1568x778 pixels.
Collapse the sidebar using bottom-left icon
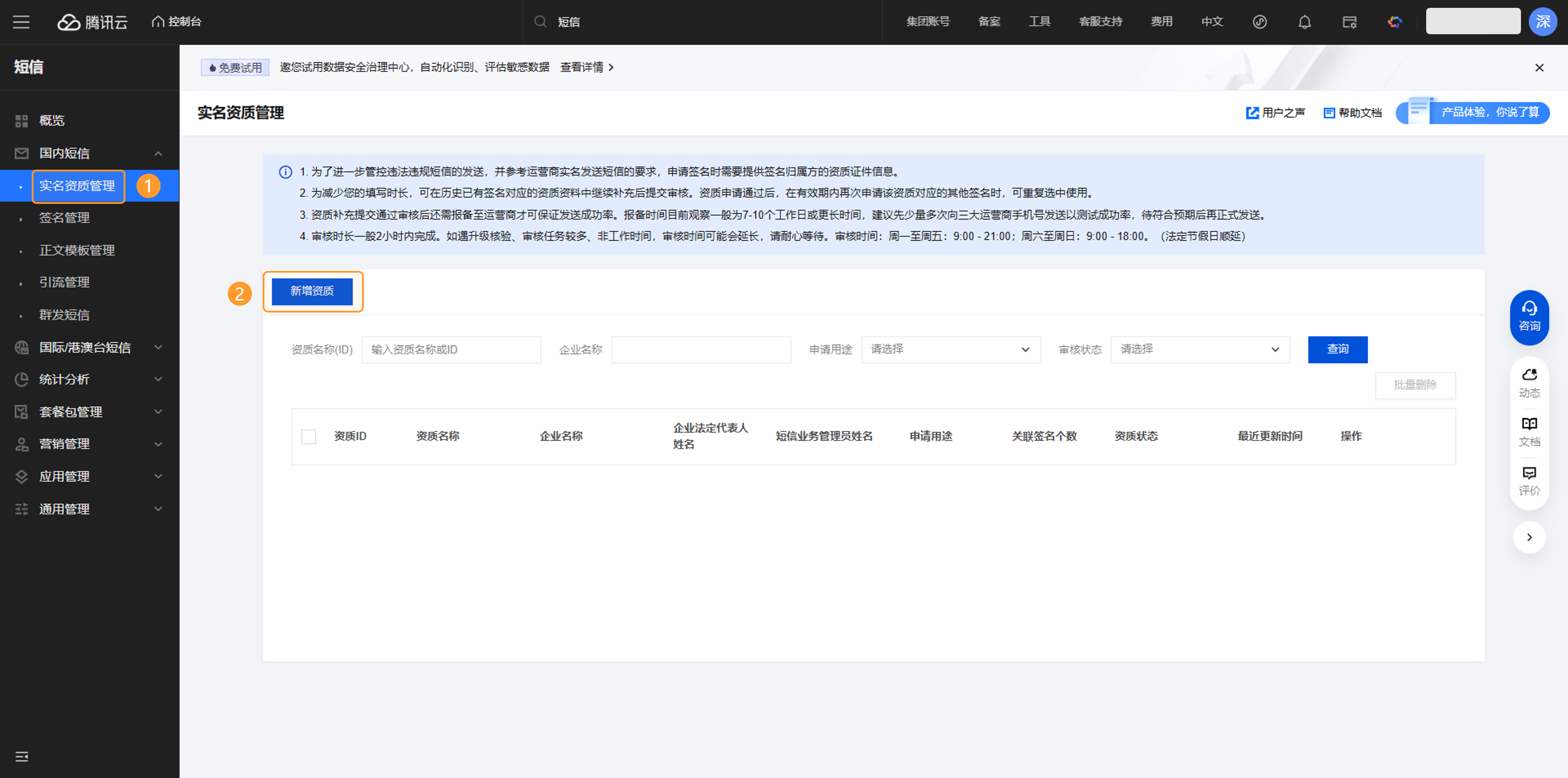pos(21,756)
